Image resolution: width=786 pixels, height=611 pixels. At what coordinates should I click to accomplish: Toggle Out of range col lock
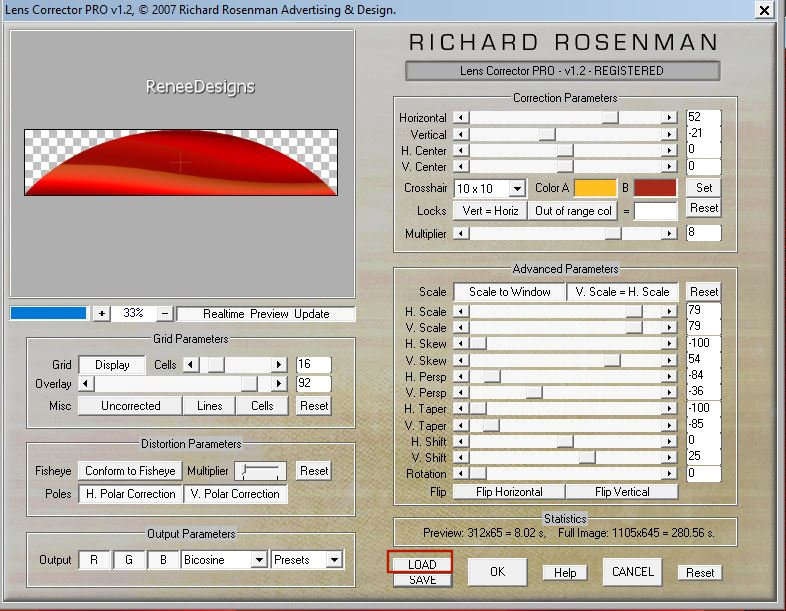click(573, 211)
